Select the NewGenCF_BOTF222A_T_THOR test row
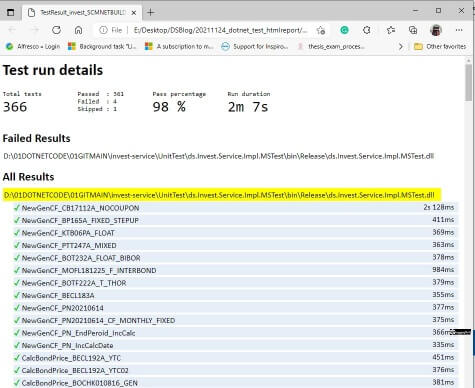 (x=236, y=283)
